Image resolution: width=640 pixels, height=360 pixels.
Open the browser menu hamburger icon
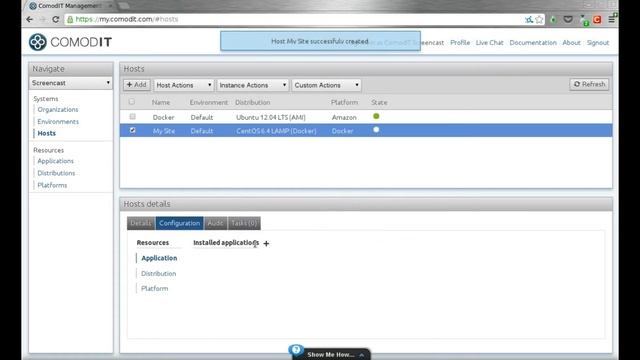(x=611, y=19)
